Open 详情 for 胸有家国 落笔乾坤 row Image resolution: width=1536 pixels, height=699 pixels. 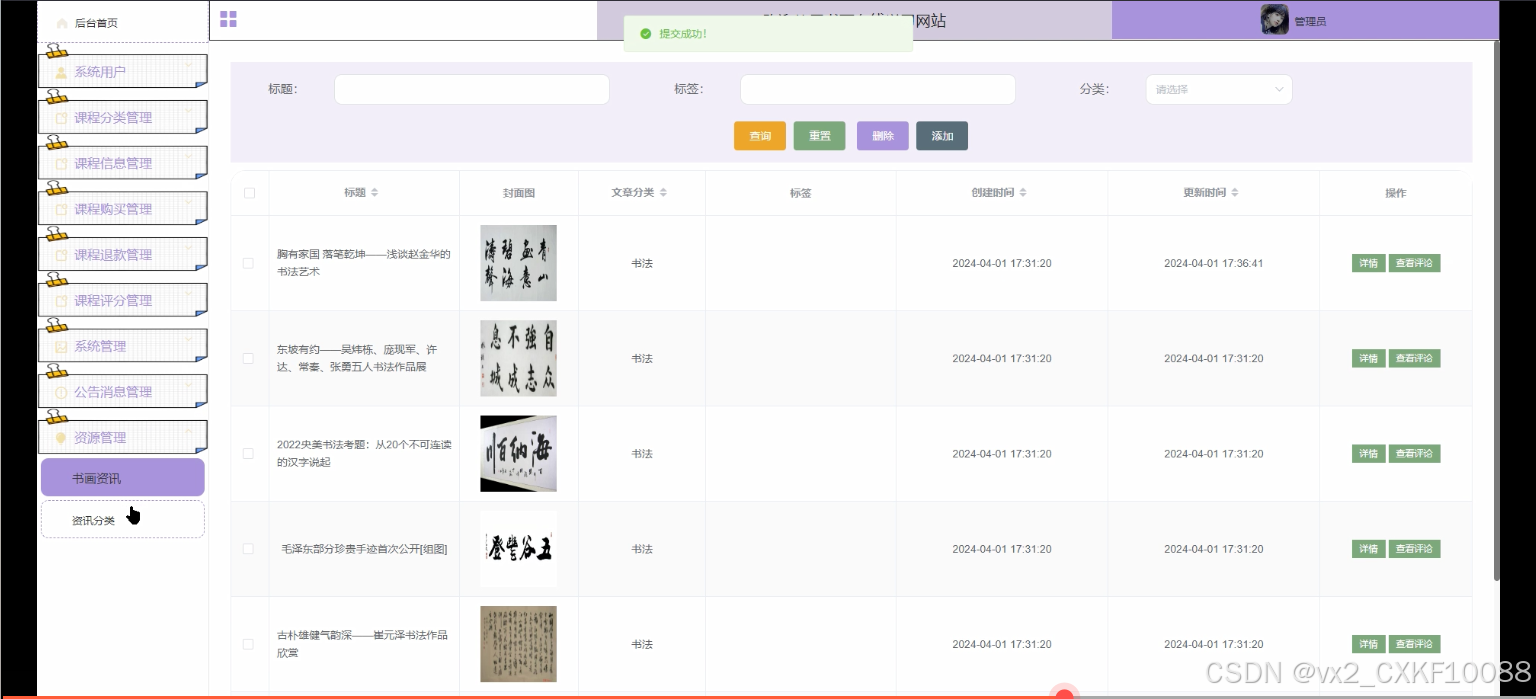1368,263
